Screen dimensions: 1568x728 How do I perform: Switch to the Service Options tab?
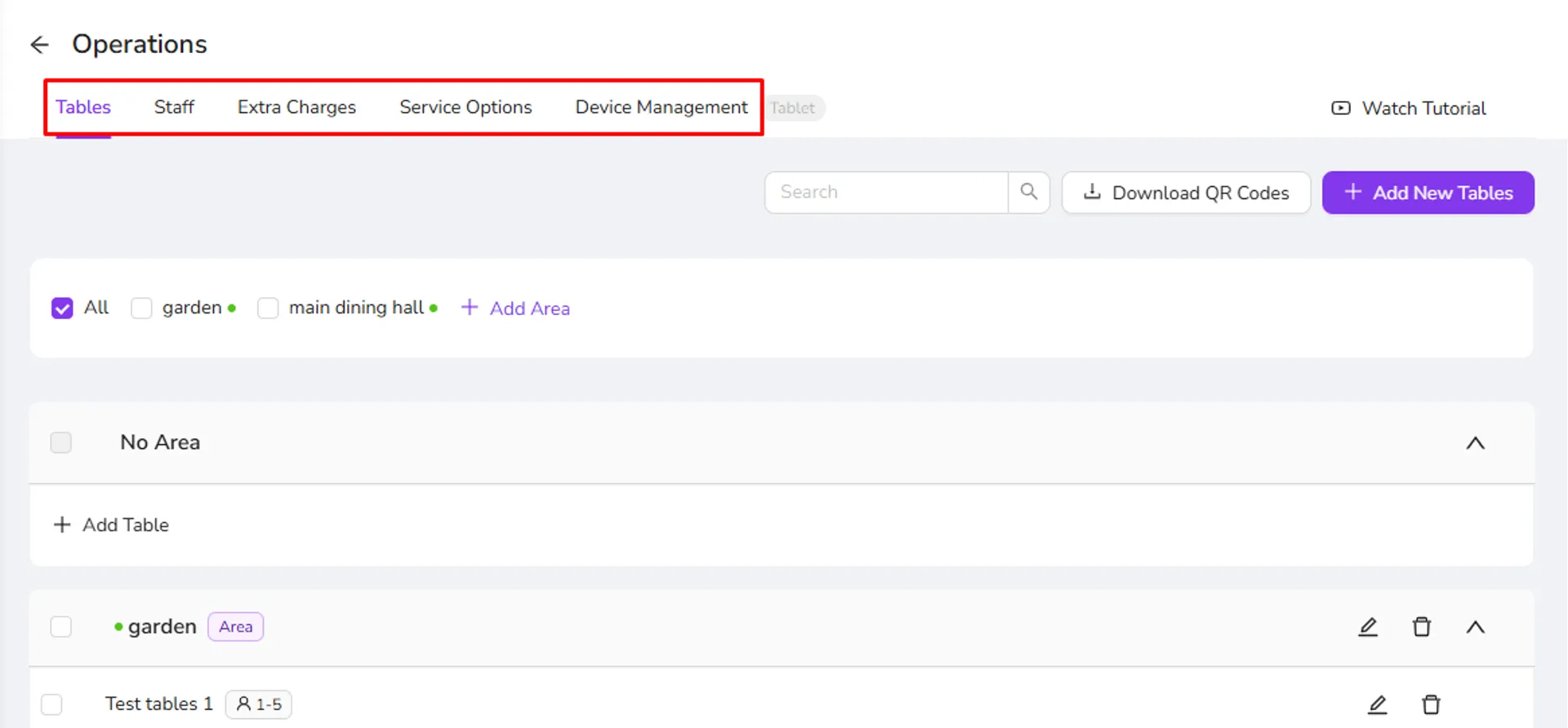[x=465, y=107]
